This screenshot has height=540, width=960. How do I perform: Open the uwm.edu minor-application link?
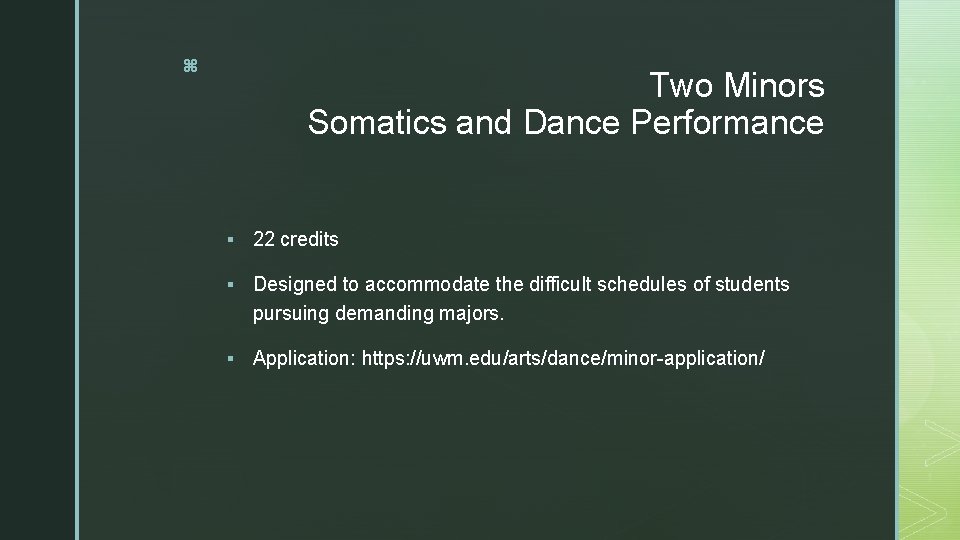563,358
